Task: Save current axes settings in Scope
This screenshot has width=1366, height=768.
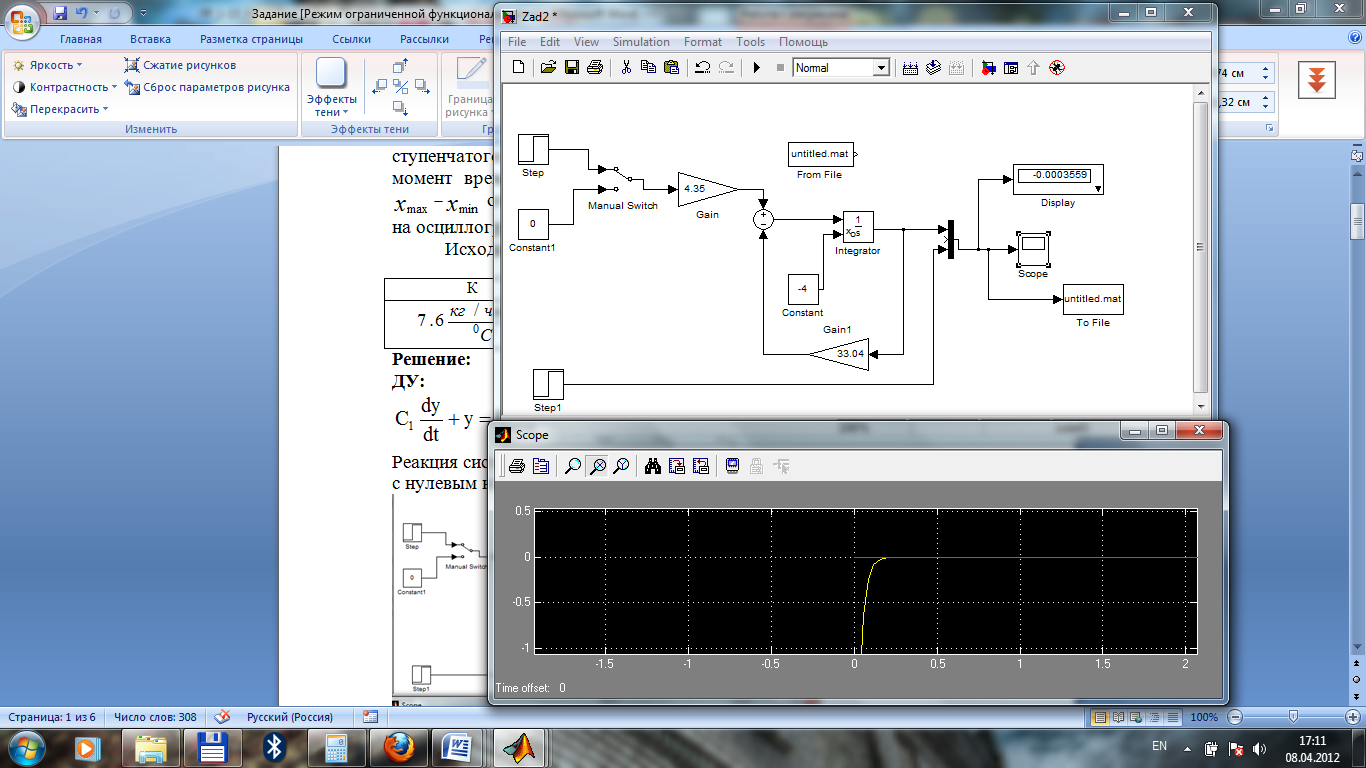Action: tap(676, 465)
